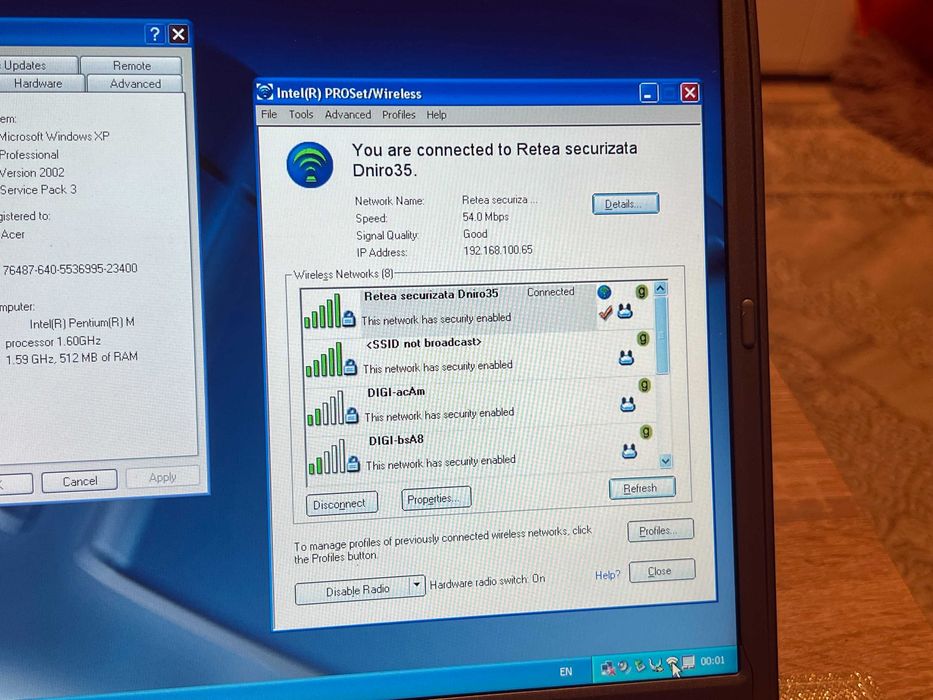Open the Help menu

click(x=436, y=115)
